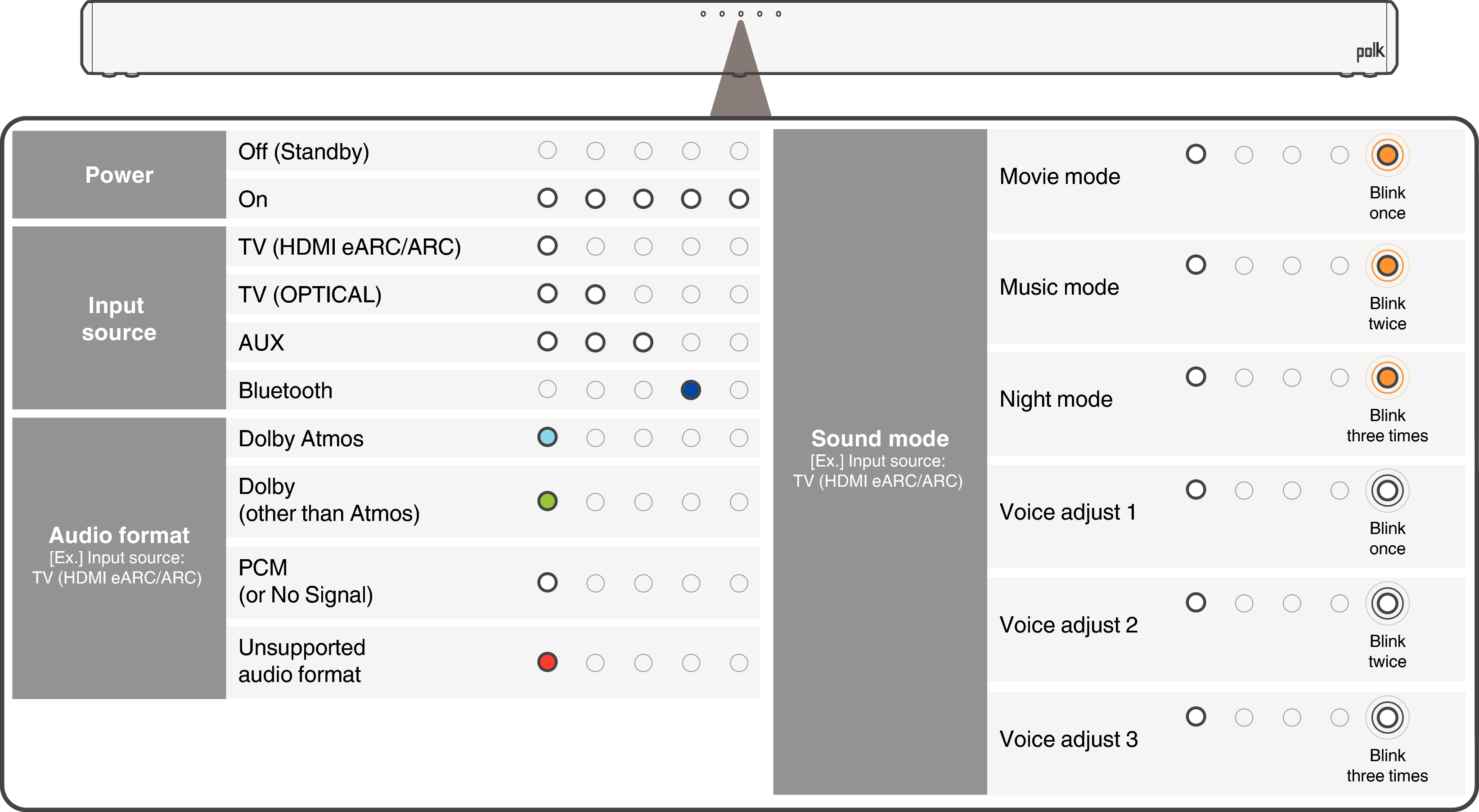This screenshot has width=1479, height=812.
Task: Click the green Dolby LED indicator
Action: [547, 501]
